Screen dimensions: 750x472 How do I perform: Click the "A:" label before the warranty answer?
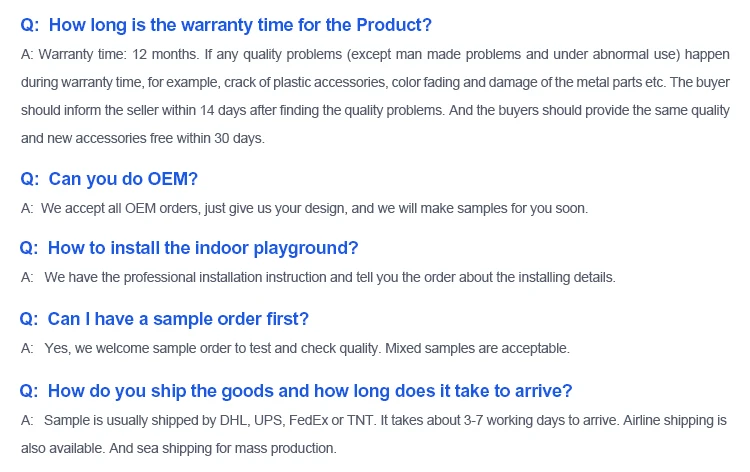coord(26,51)
